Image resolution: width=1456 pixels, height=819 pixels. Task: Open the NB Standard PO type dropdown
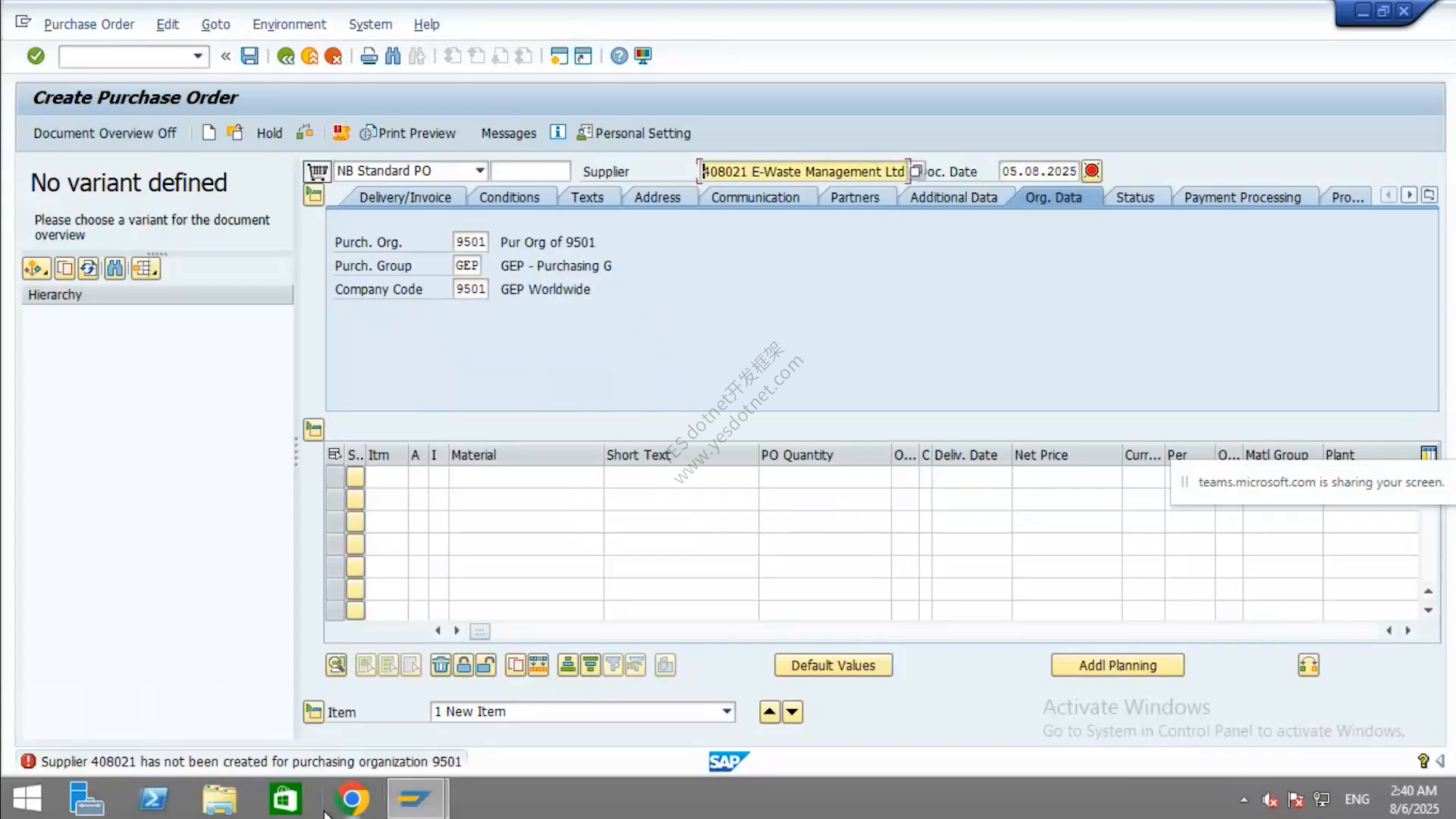479,171
